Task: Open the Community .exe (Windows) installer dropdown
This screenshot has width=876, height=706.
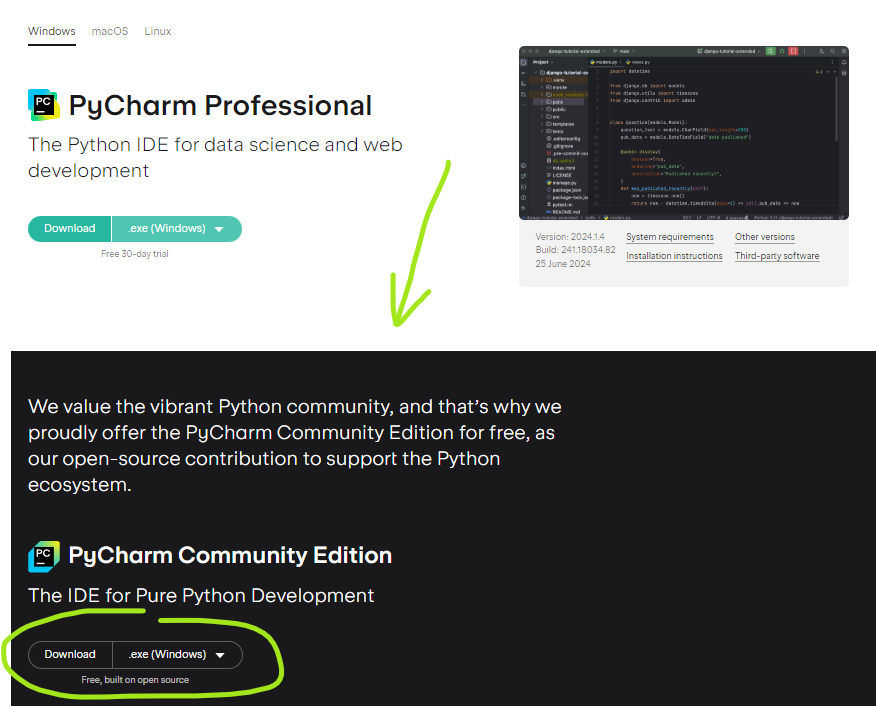Action: tap(177, 655)
